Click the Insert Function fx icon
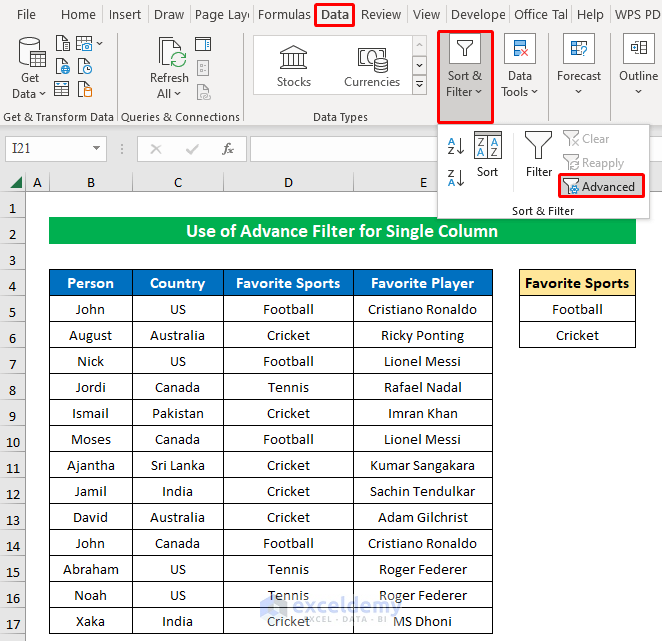 pyautogui.click(x=228, y=149)
